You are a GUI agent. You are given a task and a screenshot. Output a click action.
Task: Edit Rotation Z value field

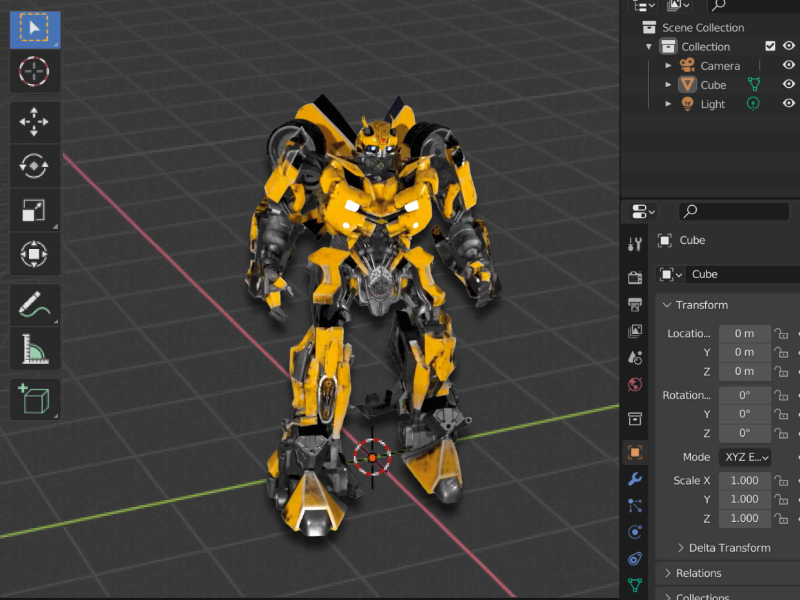(744, 434)
